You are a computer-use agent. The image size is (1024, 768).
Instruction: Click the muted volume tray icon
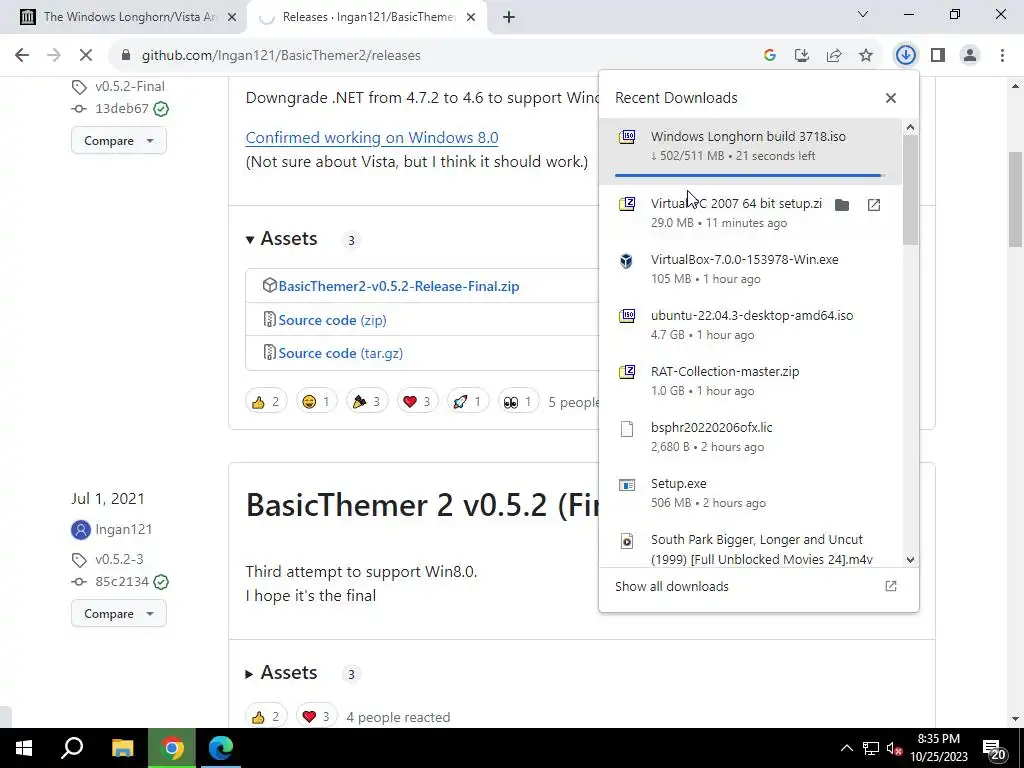(x=894, y=748)
